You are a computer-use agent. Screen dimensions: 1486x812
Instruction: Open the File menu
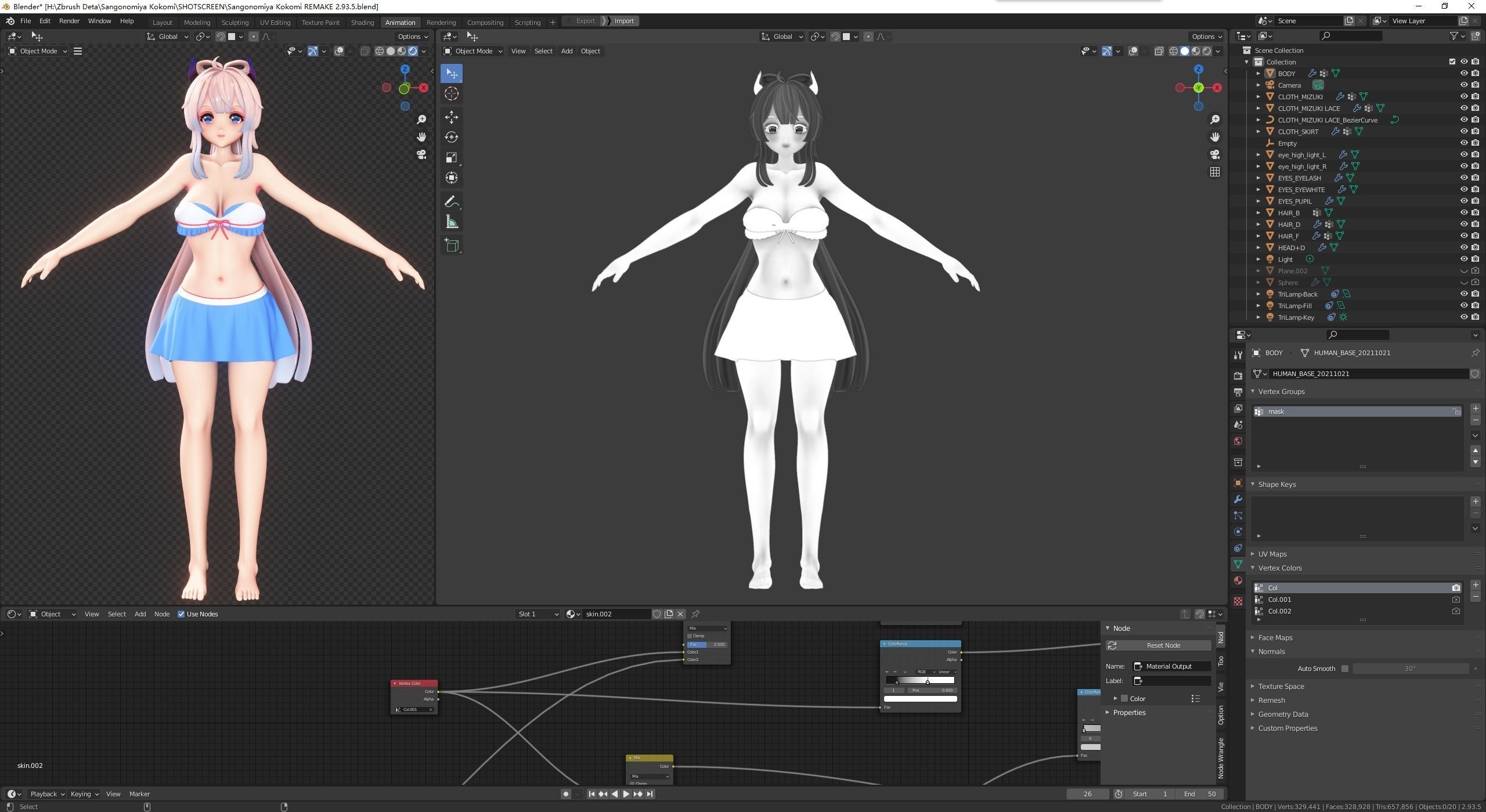(x=26, y=21)
